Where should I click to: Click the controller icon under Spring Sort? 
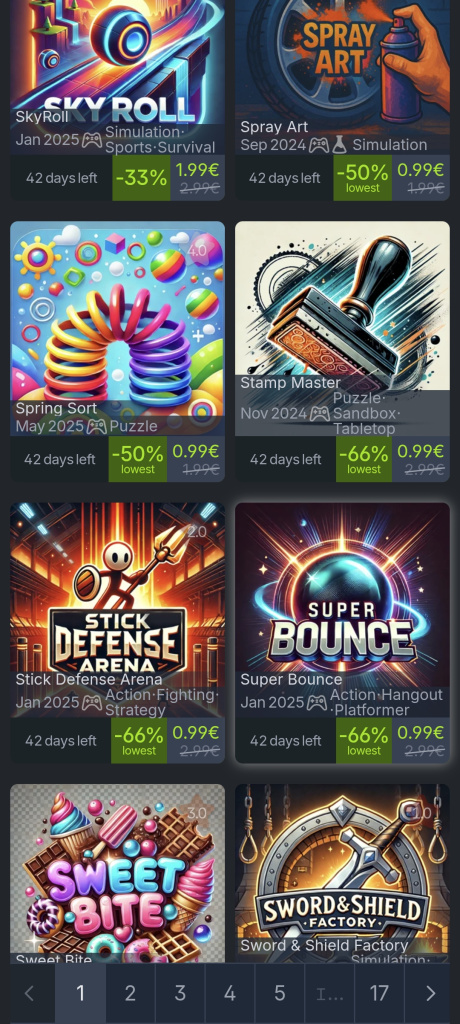coord(97,426)
